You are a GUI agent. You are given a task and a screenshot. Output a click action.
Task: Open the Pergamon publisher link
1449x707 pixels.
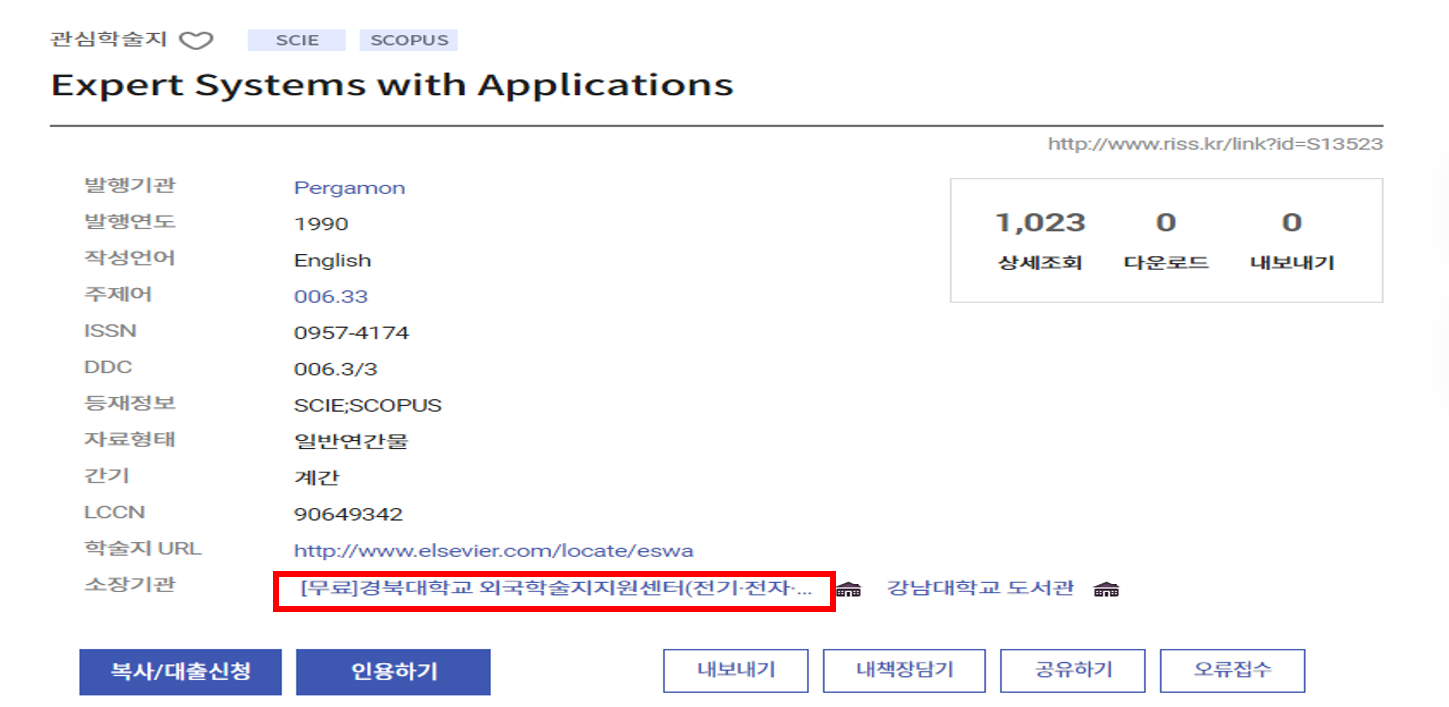[x=349, y=188]
